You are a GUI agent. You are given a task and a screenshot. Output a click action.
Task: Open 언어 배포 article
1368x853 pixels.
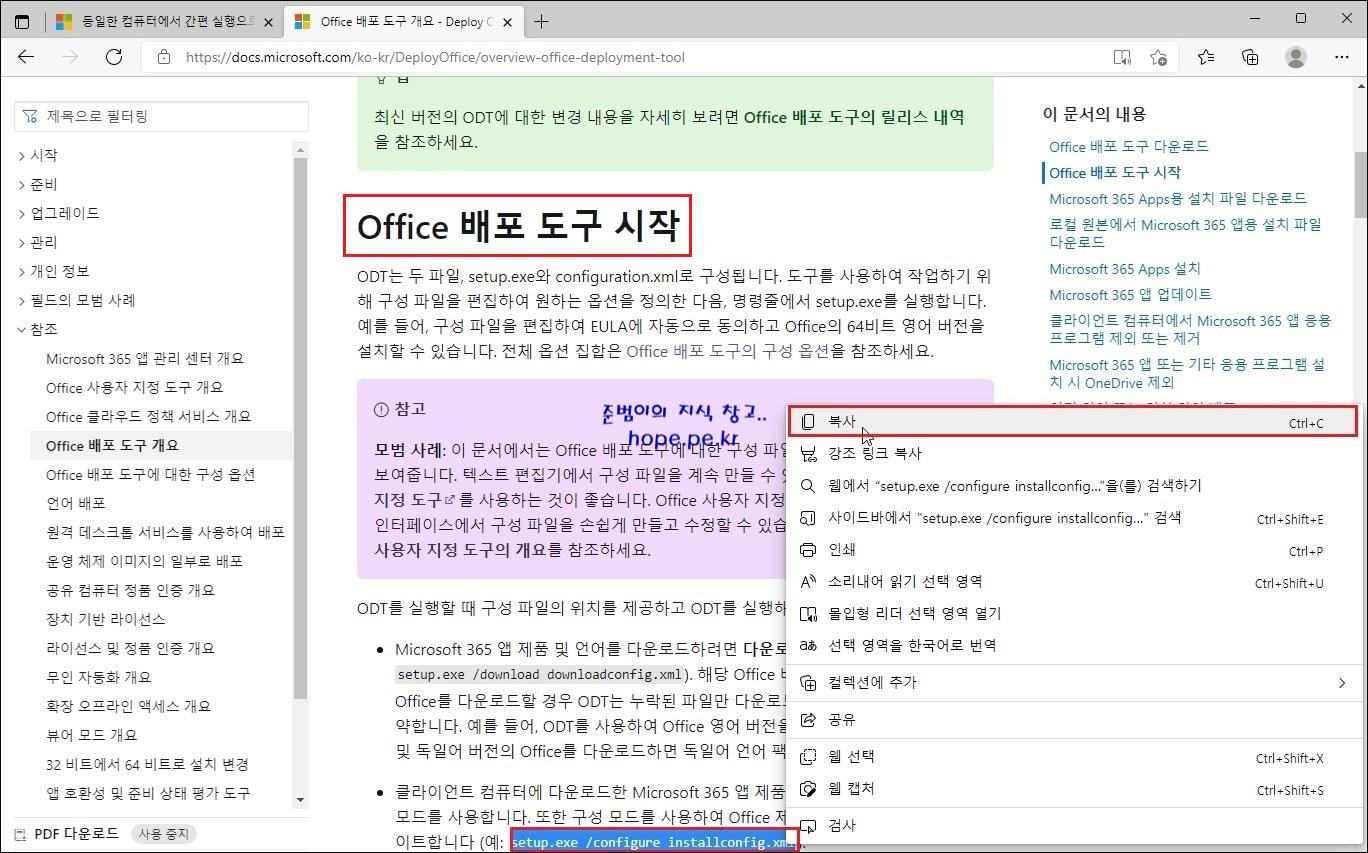click(x=75, y=503)
